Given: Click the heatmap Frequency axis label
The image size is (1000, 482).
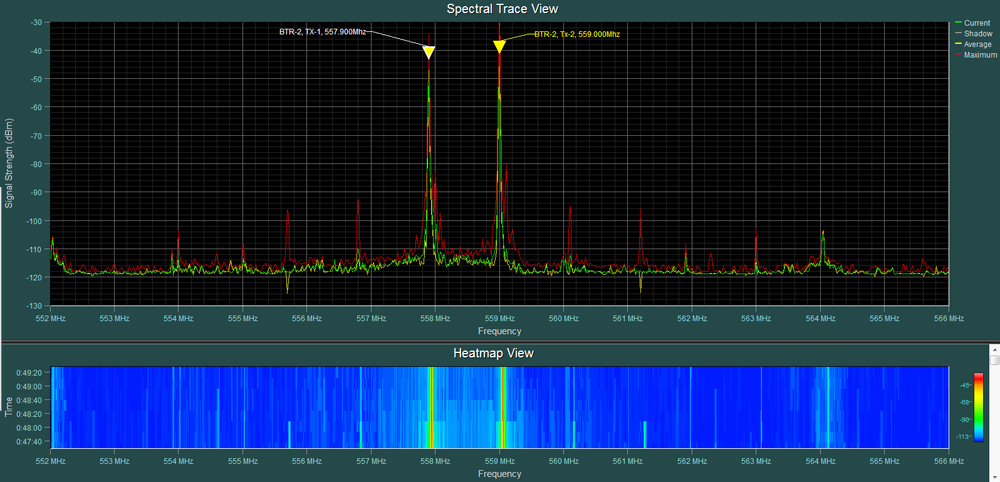Looking at the screenshot, I should click(499, 474).
